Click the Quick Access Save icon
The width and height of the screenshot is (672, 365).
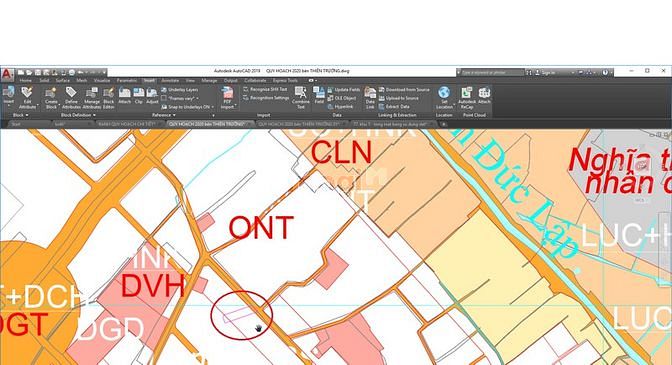(x=38, y=72)
